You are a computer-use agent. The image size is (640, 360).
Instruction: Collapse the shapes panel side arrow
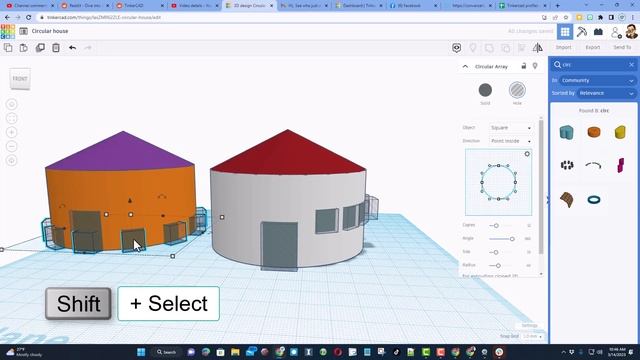[x=548, y=199]
